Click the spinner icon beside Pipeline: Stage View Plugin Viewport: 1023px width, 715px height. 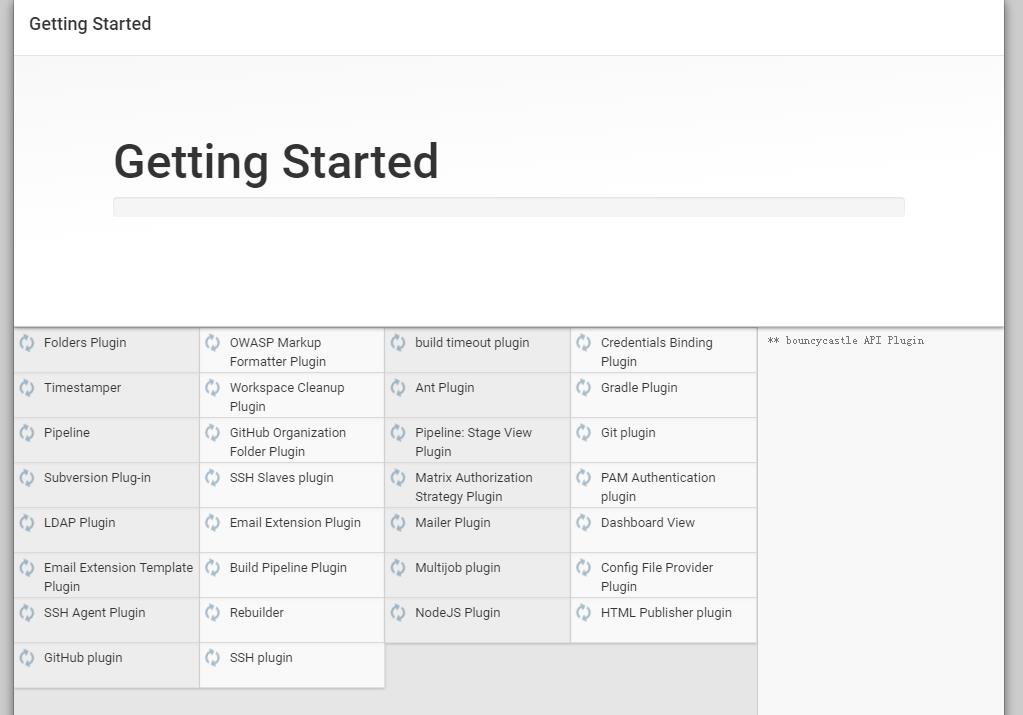pyautogui.click(x=398, y=433)
